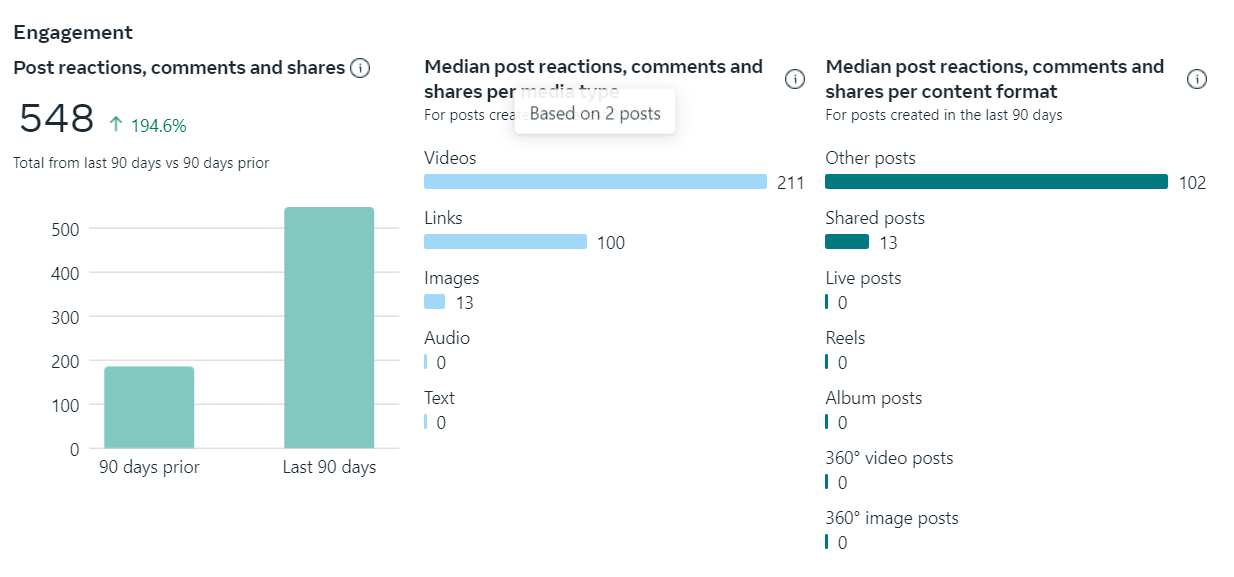This screenshot has width=1234, height=577.
Task: Click the Engagement section heading
Action: pos(73,32)
